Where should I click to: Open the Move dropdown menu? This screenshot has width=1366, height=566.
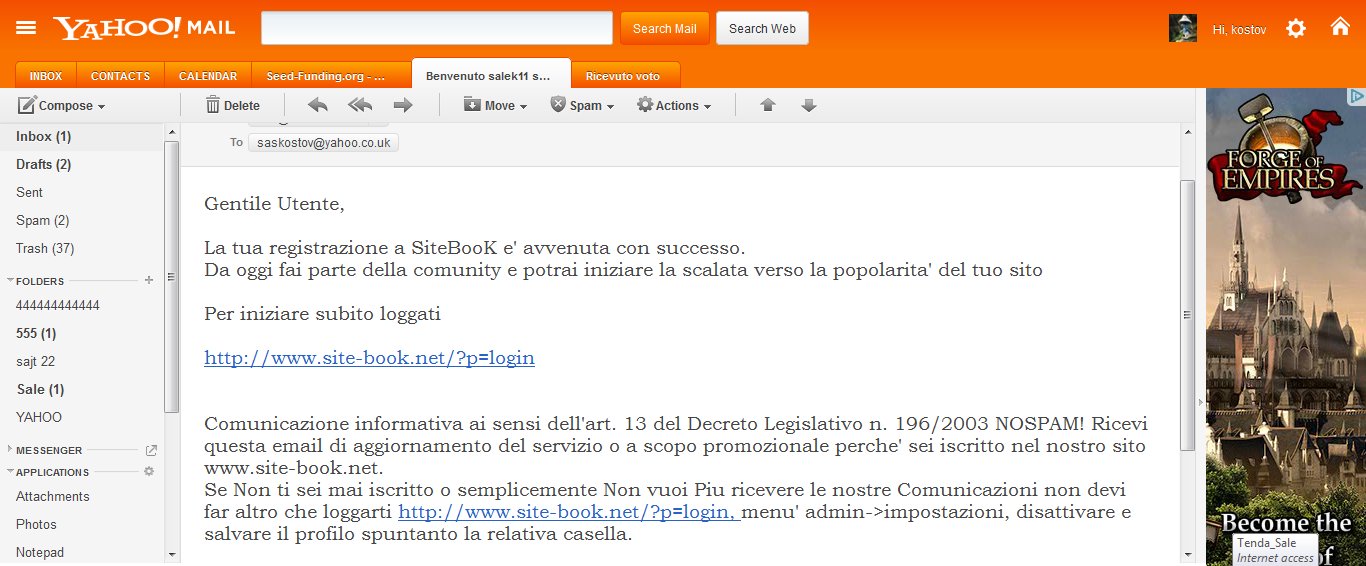pos(495,105)
